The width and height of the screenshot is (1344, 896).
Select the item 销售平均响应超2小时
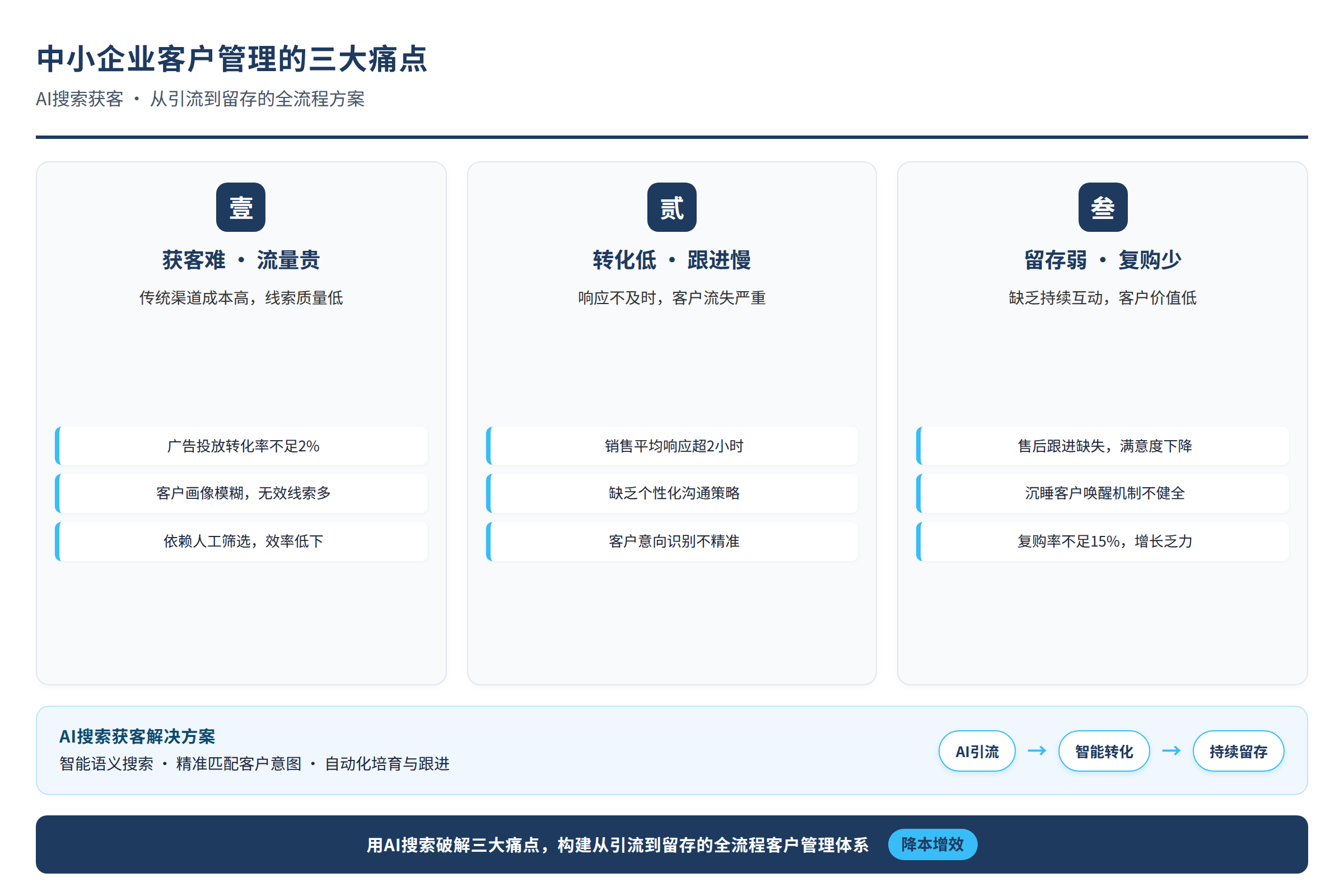pos(672,446)
